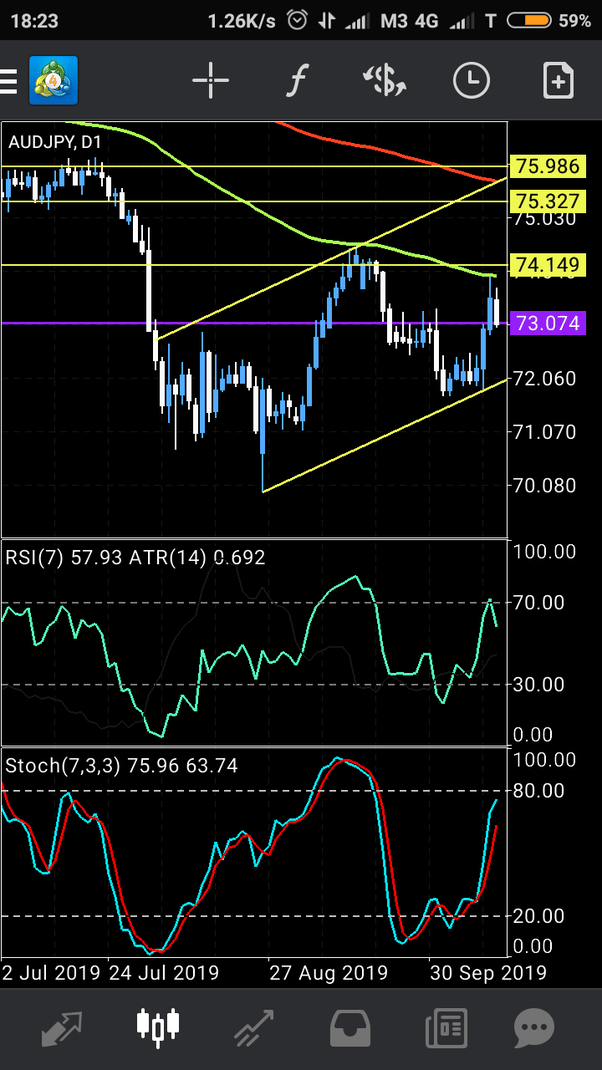Viewport: 602px width, 1070px height.
Task: Tap the Stoch(7,3,3) indicator label
Action: 121,766
